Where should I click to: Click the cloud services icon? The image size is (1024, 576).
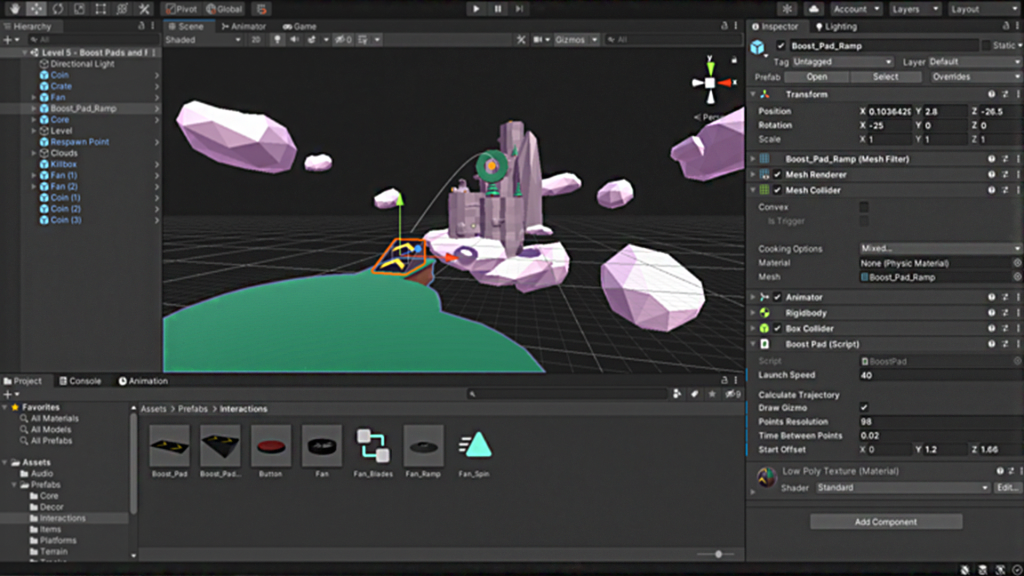pyautogui.click(x=812, y=9)
